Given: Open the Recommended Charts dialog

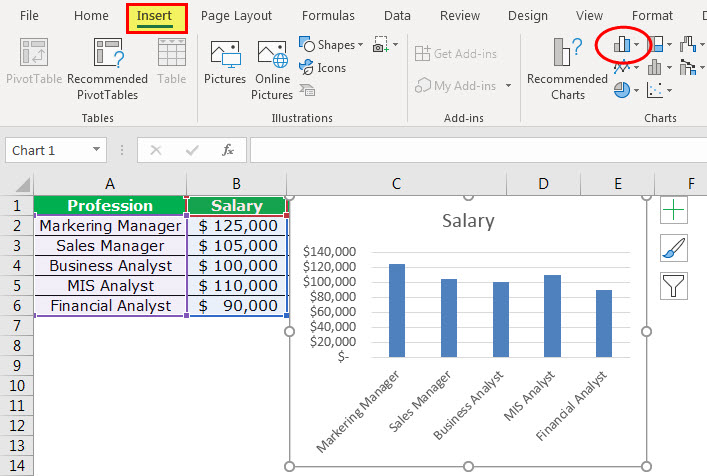Looking at the screenshot, I should click(x=567, y=62).
